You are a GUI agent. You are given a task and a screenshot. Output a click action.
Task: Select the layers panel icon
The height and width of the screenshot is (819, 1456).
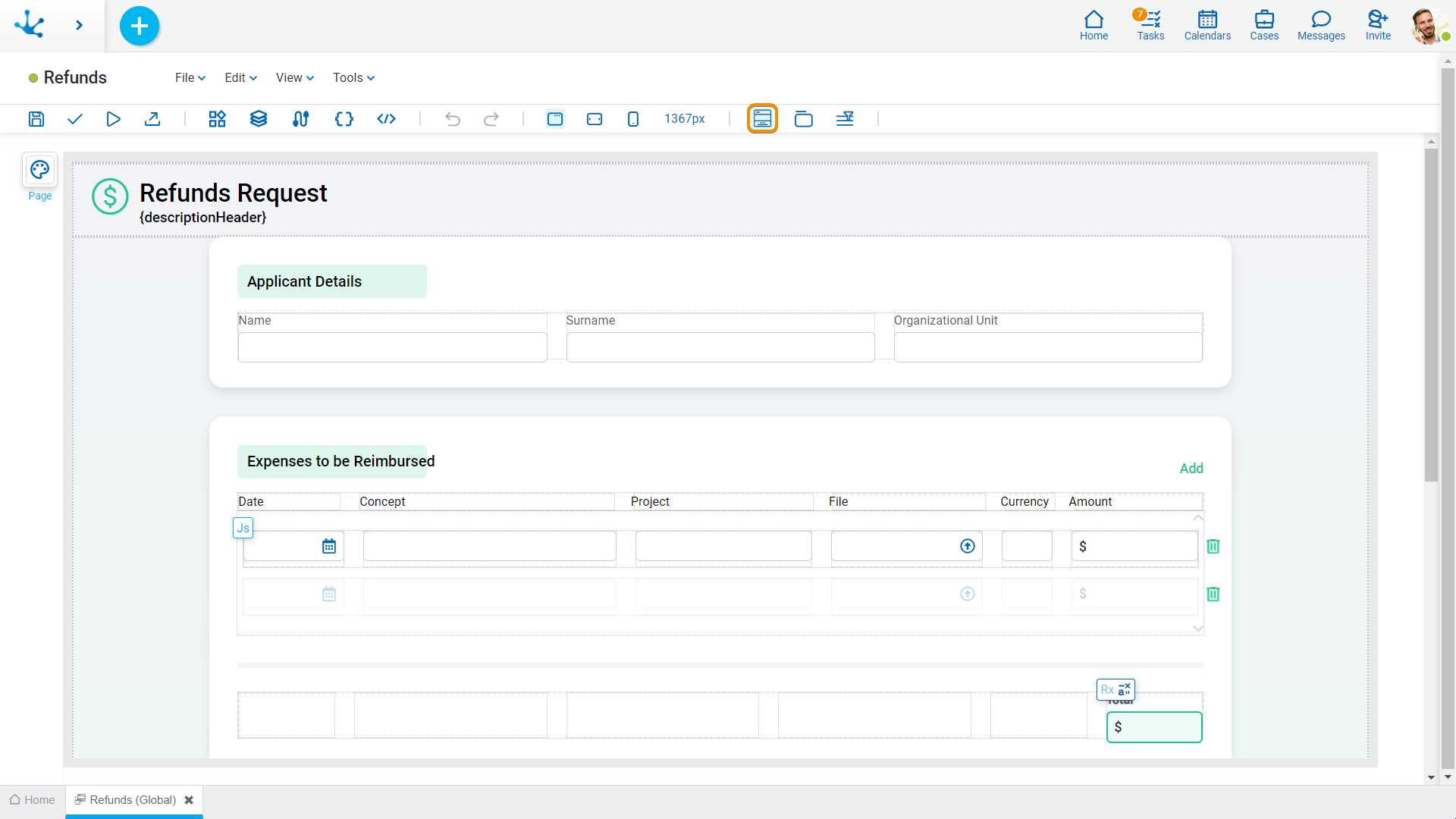(x=258, y=119)
